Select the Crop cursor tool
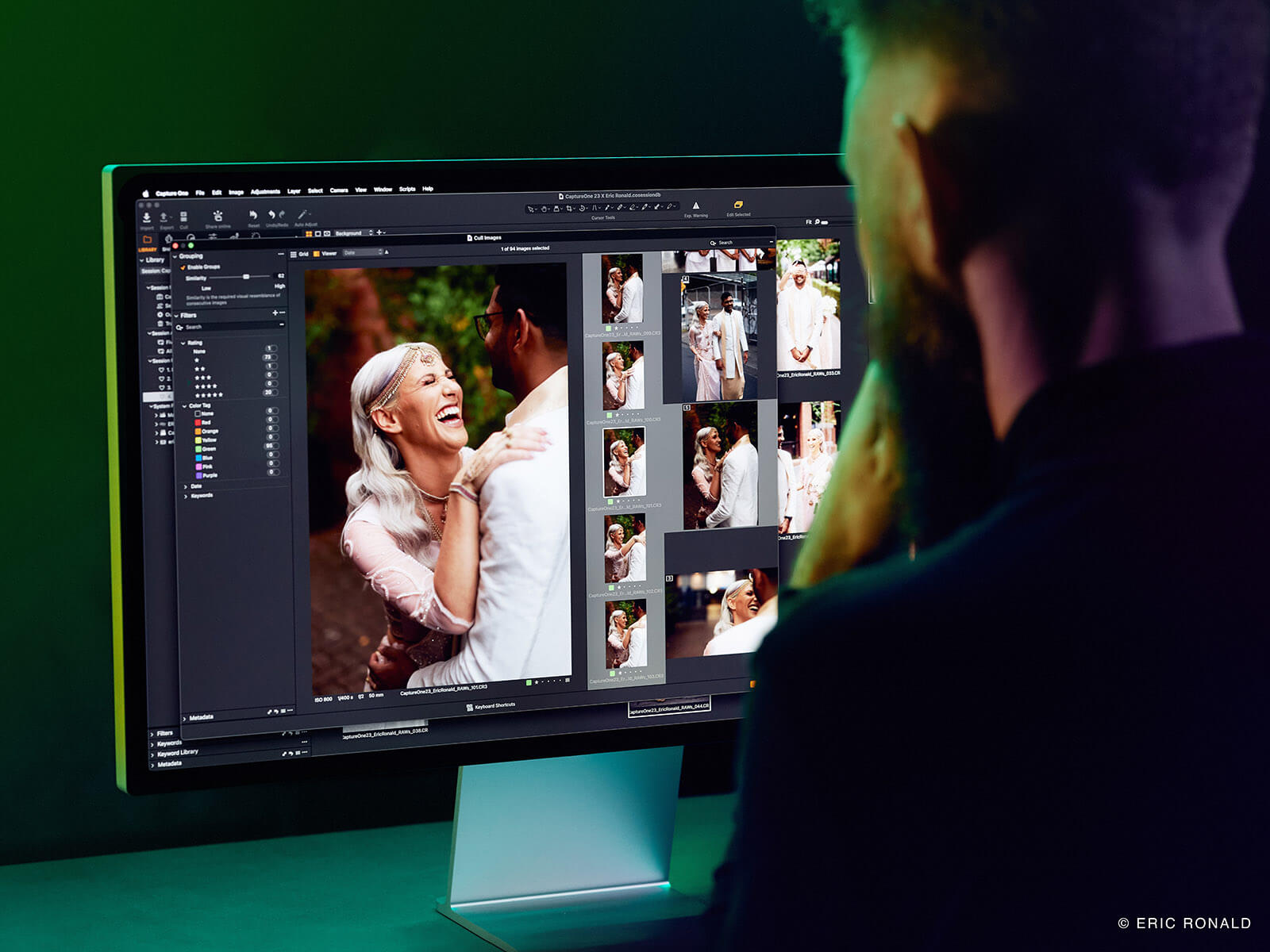Viewport: 1270px width, 952px height. coord(569,209)
